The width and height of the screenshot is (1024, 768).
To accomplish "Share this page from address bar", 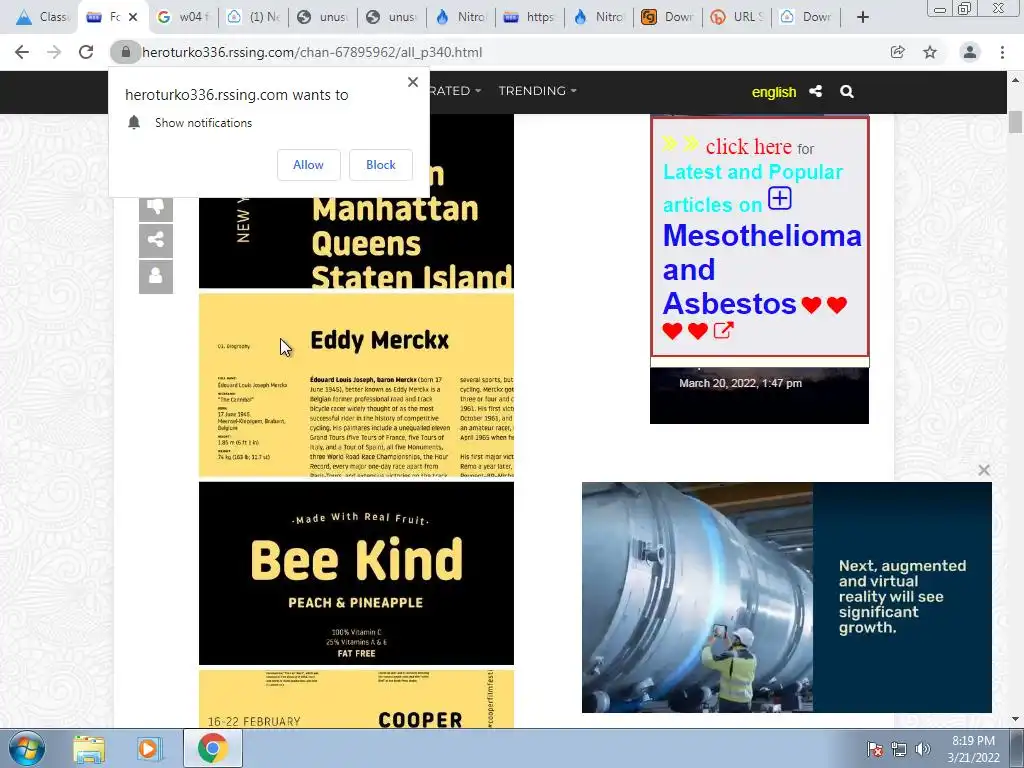I will tap(897, 52).
